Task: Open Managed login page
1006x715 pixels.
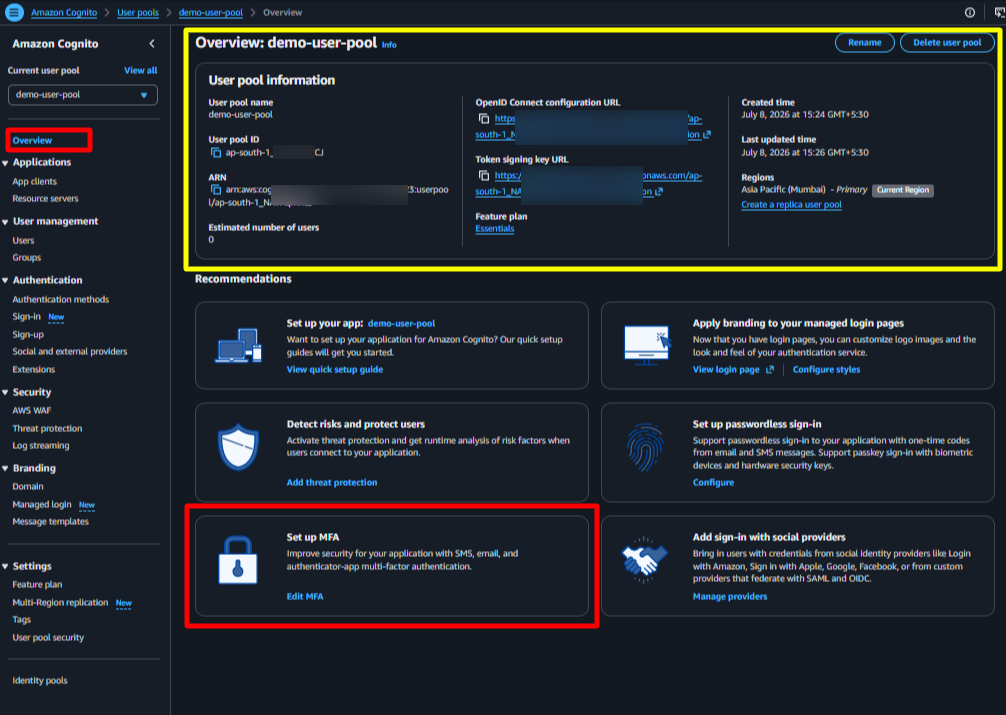Action: point(42,504)
